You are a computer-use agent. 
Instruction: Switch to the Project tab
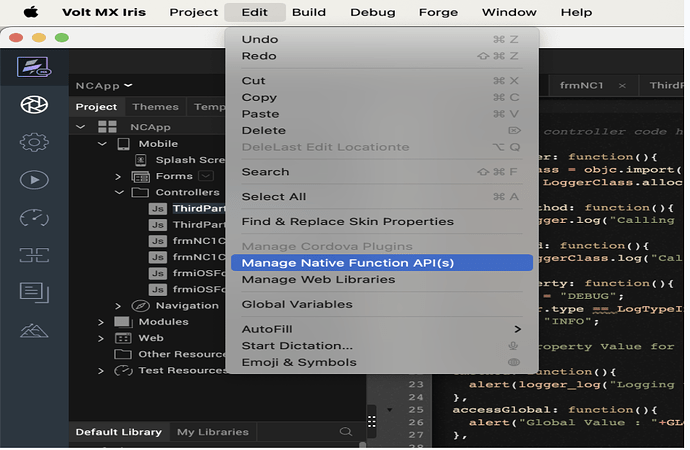pyautogui.click(x=96, y=107)
